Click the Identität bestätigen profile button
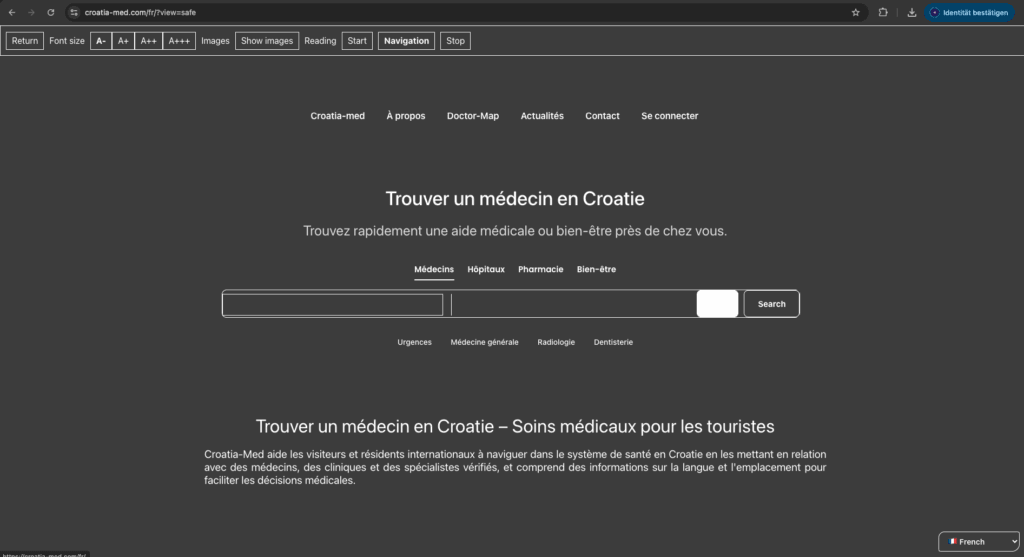 (x=968, y=12)
